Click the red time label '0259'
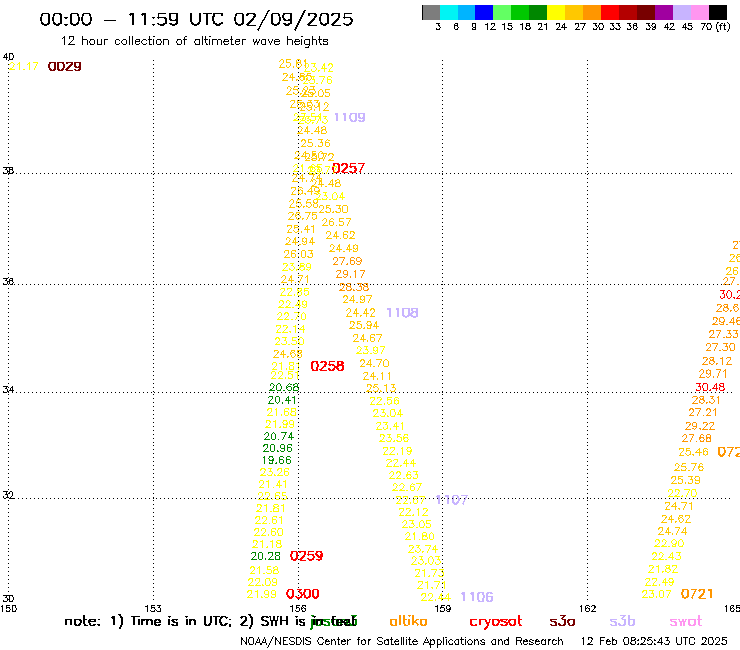 (x=306, y=556)
